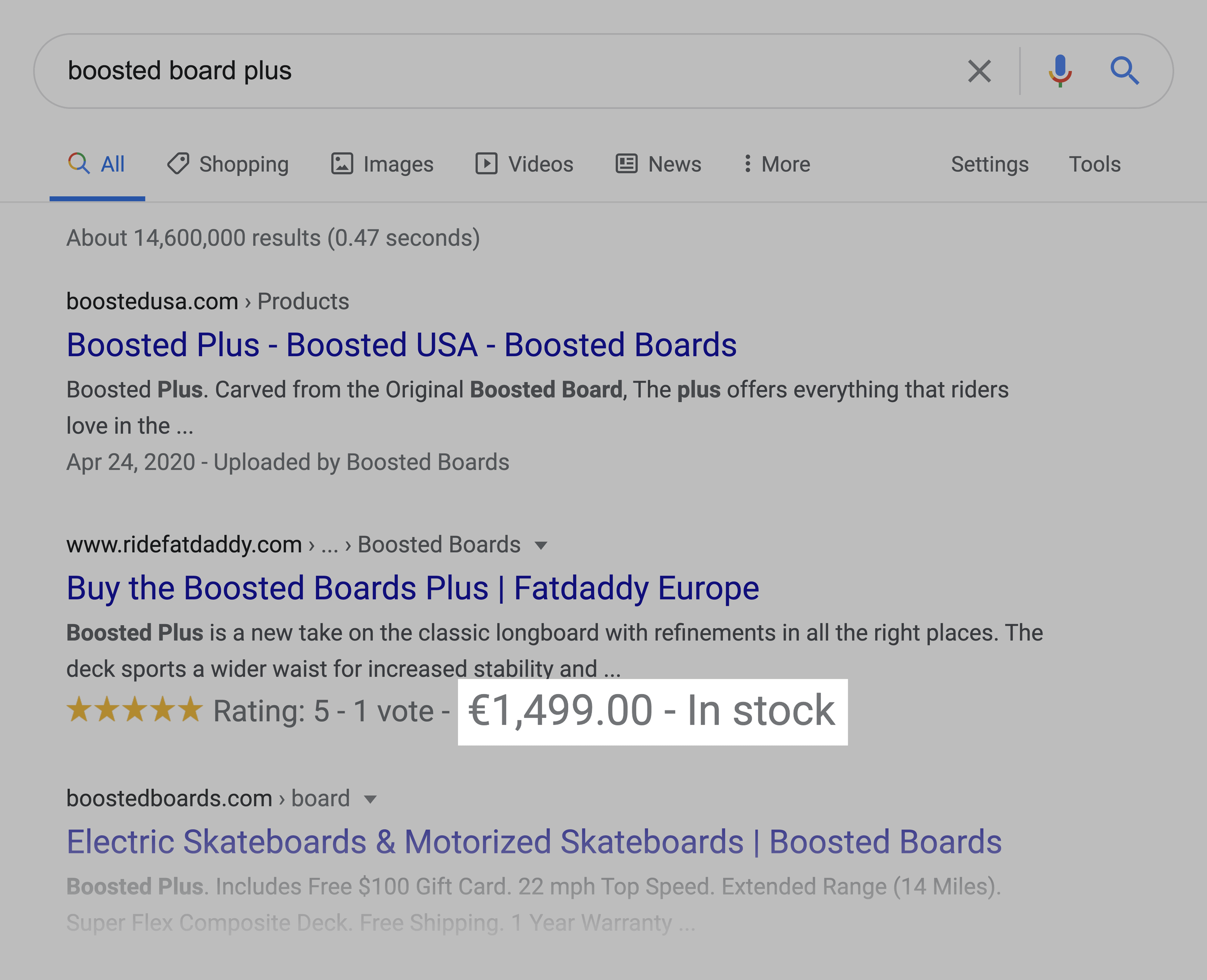Screen dimensions: 1207x980
Task: Click the three-dot More icon
Action: [x=747, y=164]
